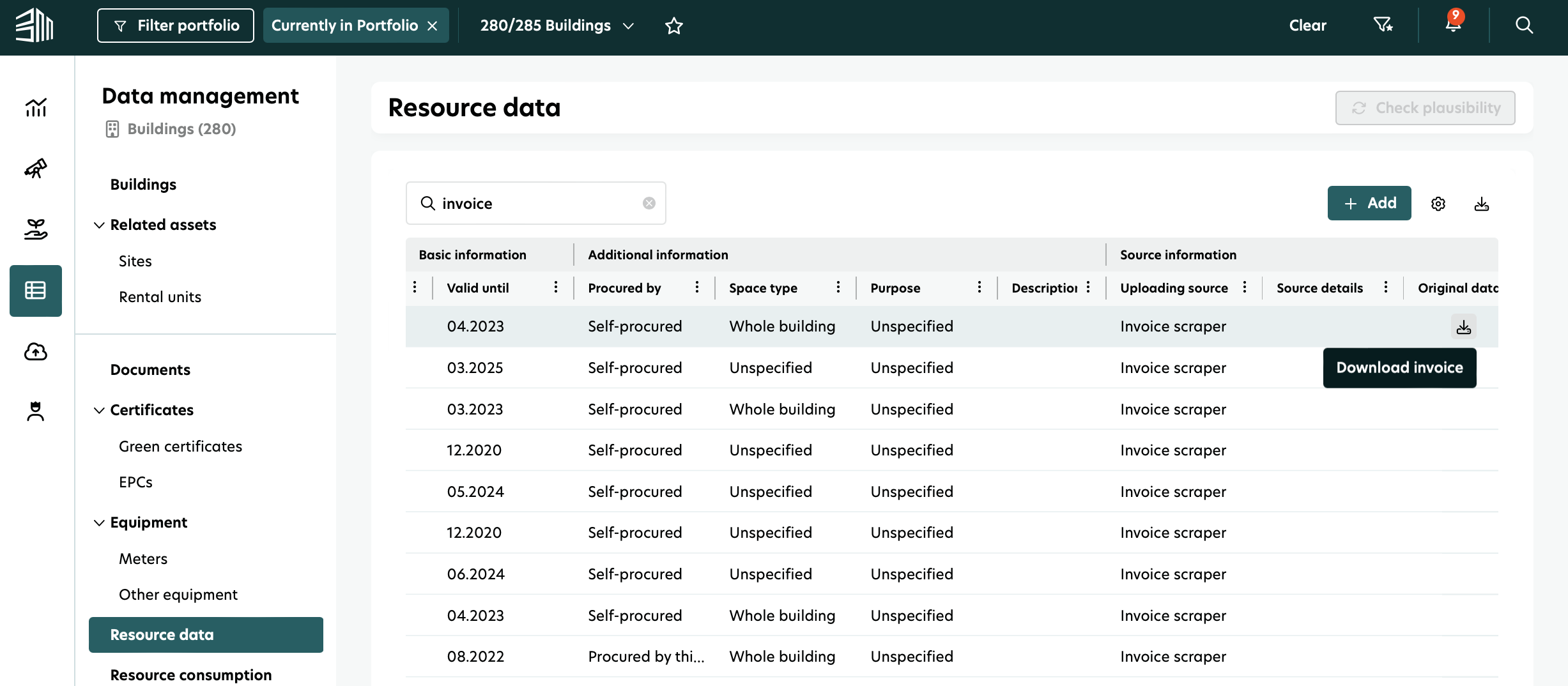1568x686 pixels.
Task: Collapse the Certificates section
Action: [x=99, y=410]
